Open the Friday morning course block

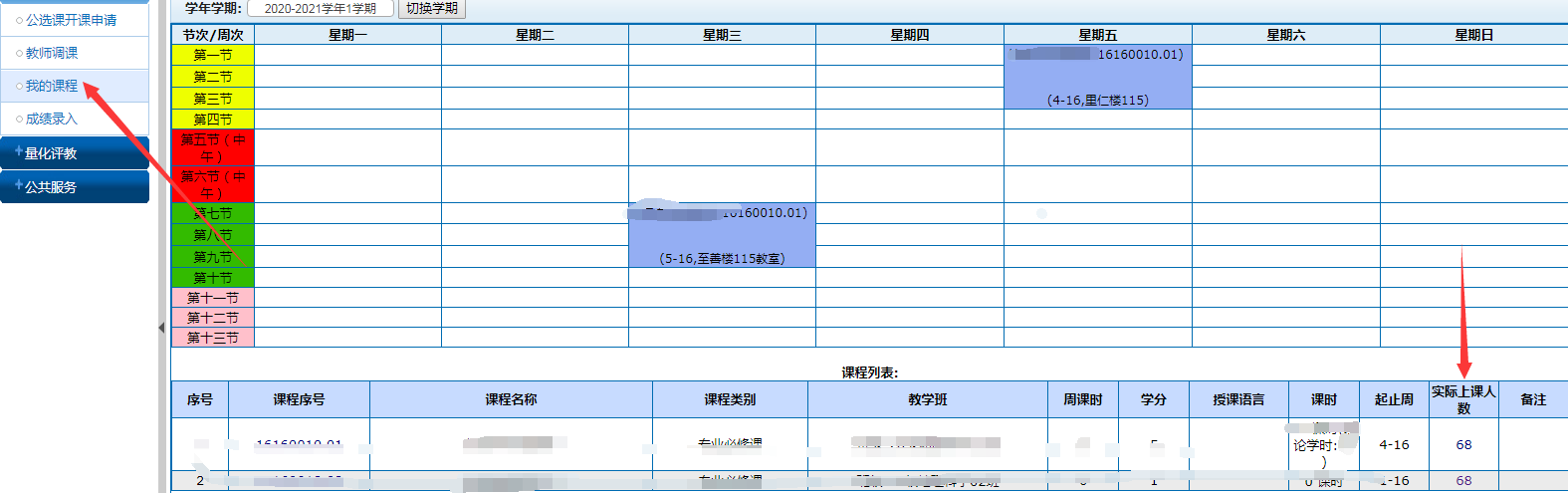[1097, 77]
